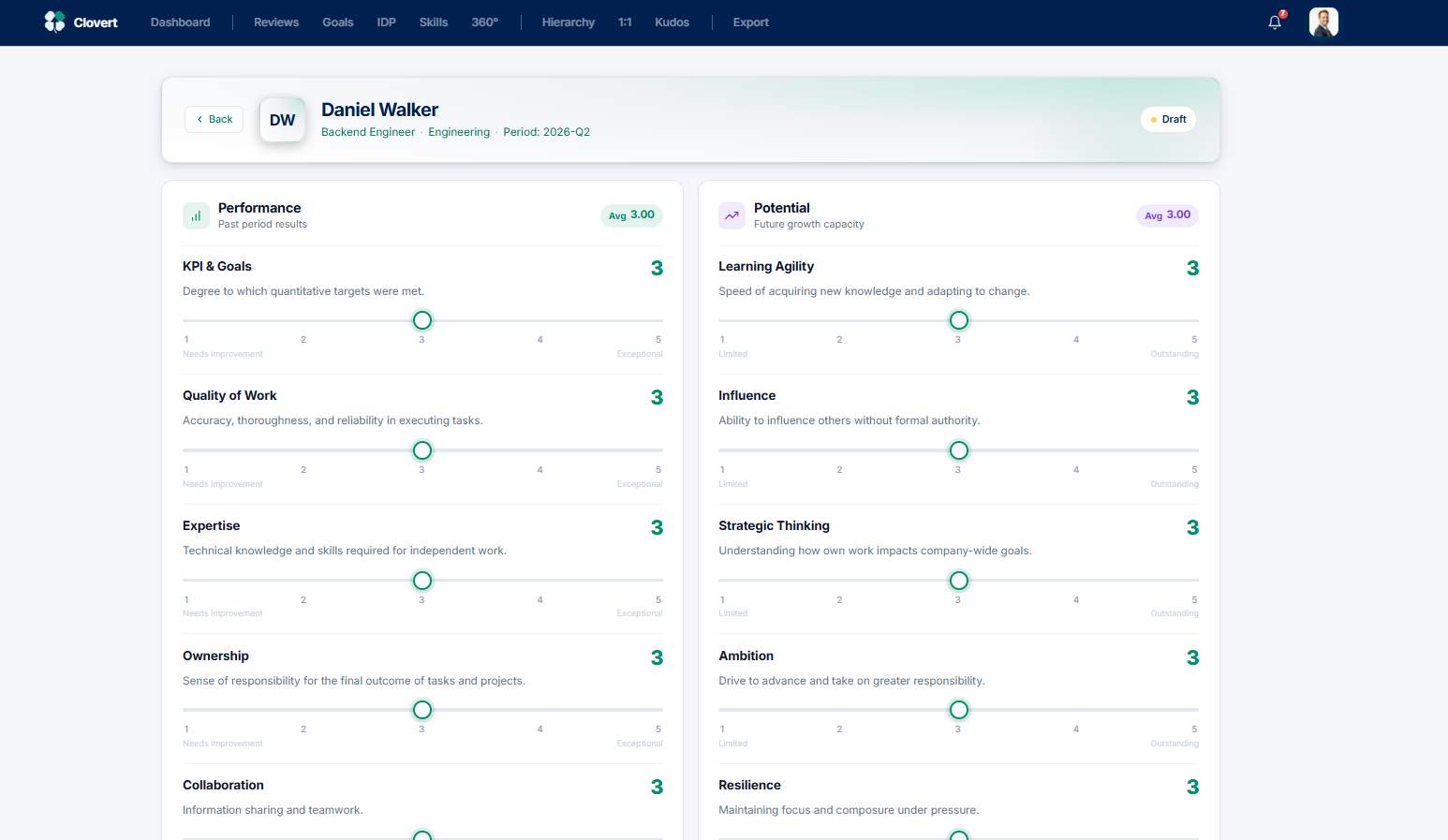Open the Dashboard menu item
Image resolution: width=1448 pixels, height=840 pixels.
pos(180,22)
